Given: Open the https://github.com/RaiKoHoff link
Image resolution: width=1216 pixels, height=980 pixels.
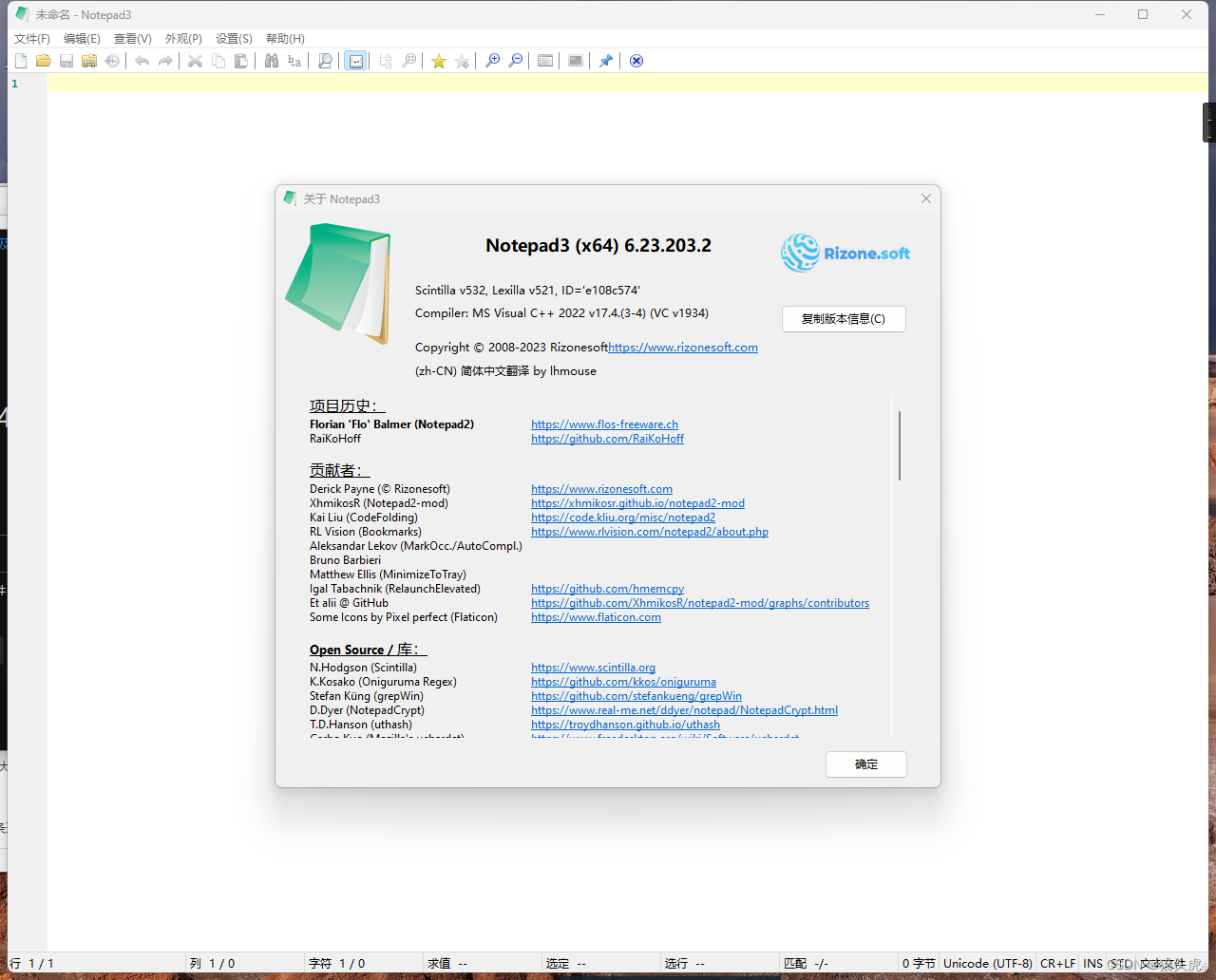Looking at the screenshot, I should click(607, 439).
